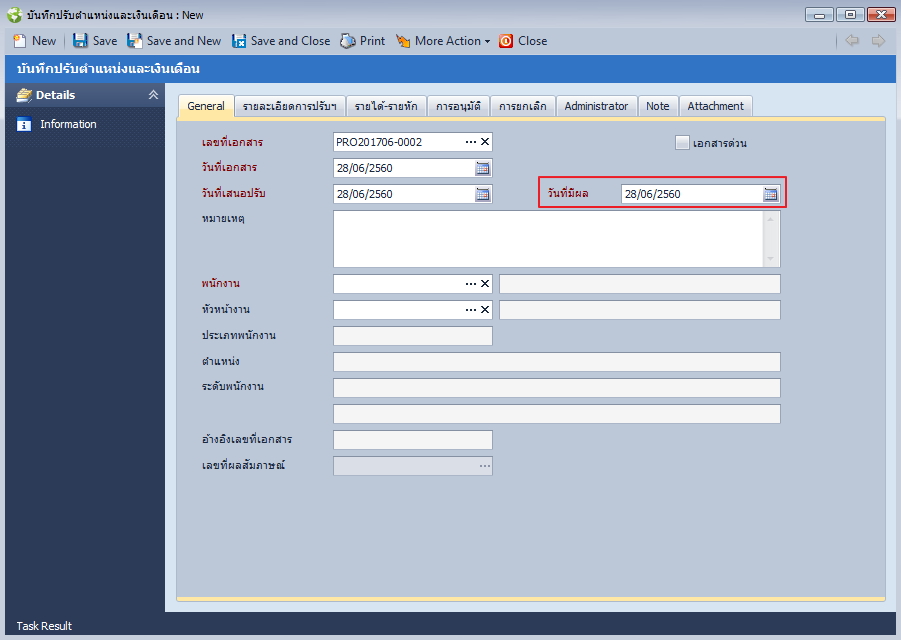The height and width of the screenshot is (640, 901).
Task: Open calendar for วันที่เอกสาร
Action: [x=483, y=168]
